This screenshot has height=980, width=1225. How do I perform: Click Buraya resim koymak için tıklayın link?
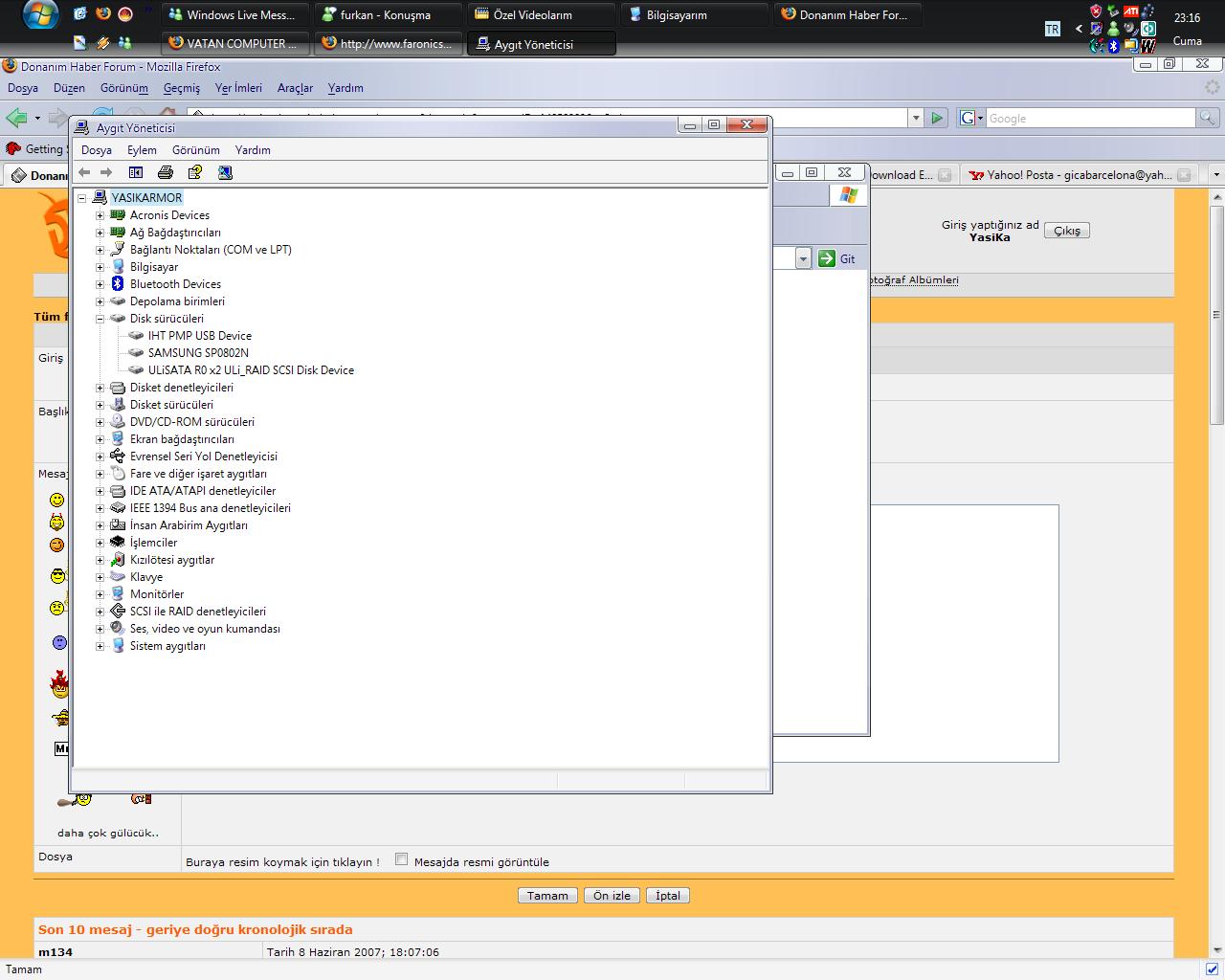tap(282, 862)
